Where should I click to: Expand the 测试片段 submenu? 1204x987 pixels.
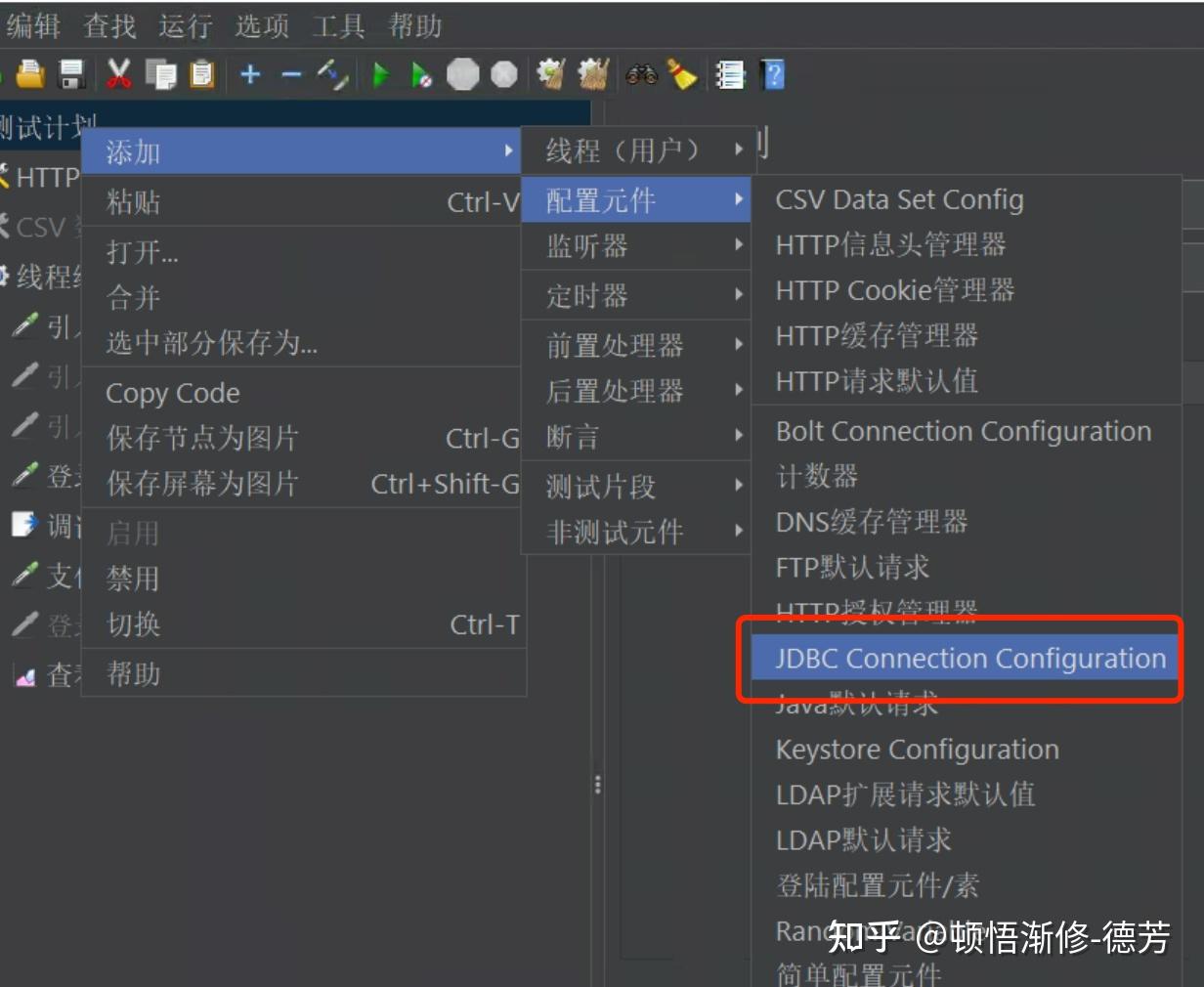click(x=637, y=486)
